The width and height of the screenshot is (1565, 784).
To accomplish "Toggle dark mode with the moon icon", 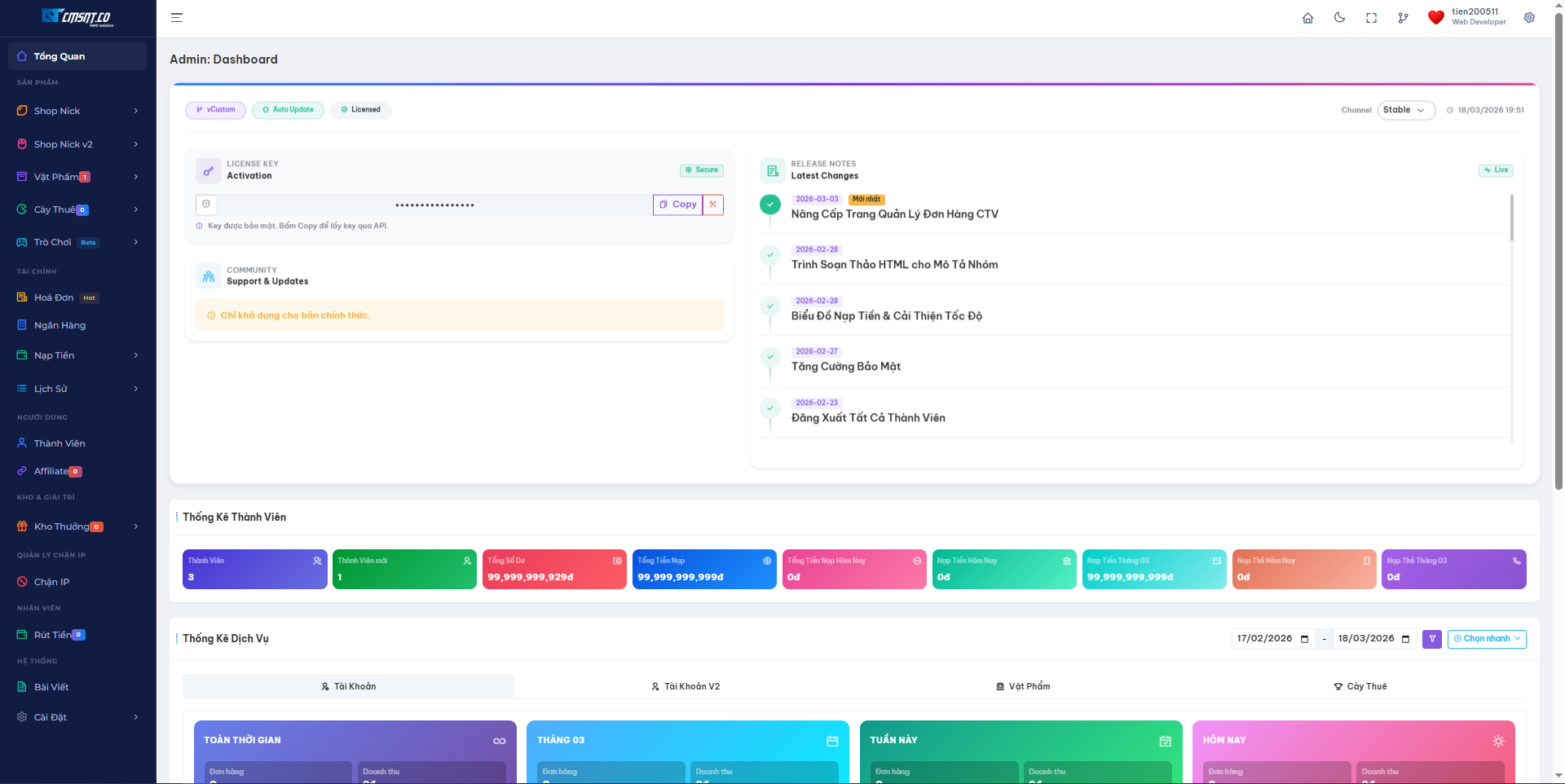I will tap(1339, 18).
